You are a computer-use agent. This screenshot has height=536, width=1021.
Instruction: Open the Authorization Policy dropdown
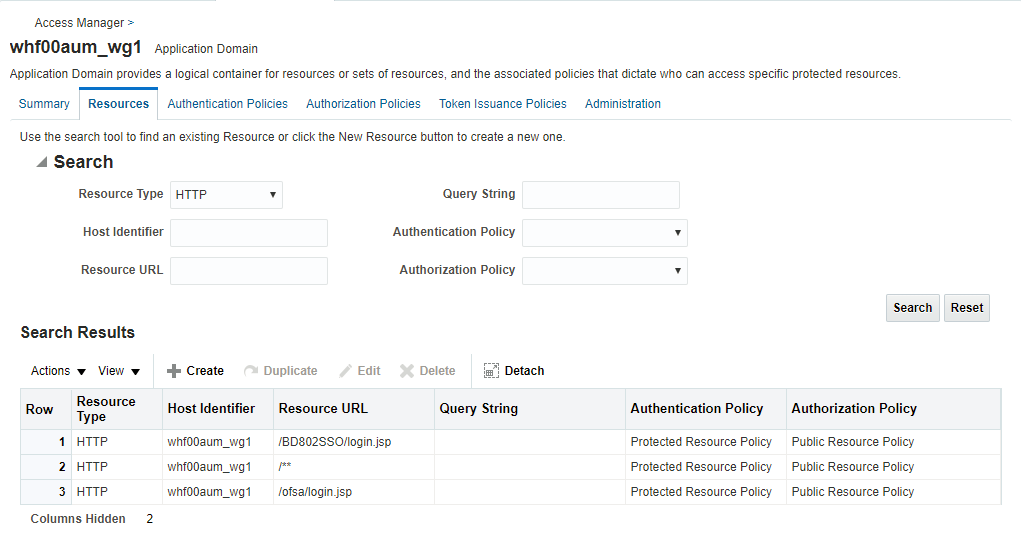click(604, 271)
